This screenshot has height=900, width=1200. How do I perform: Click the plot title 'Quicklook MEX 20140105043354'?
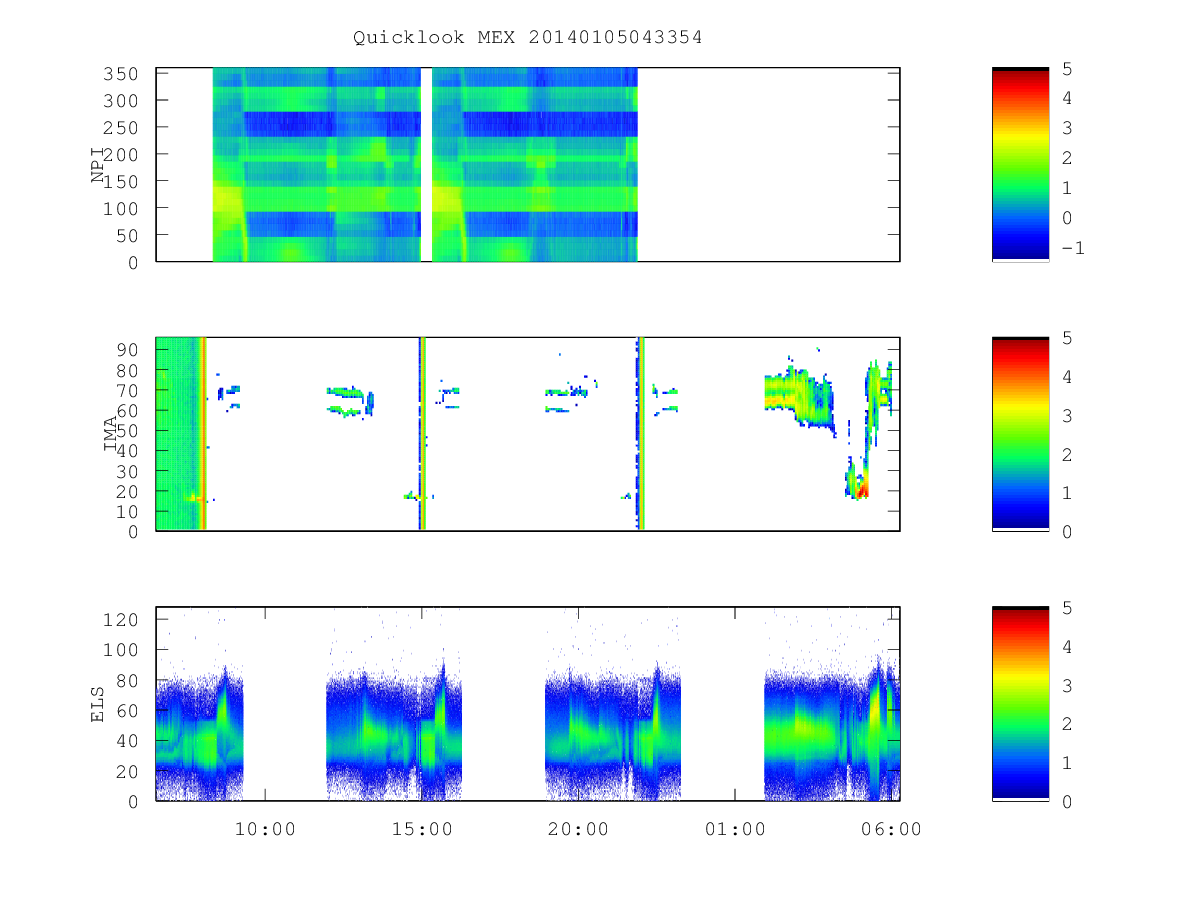click(x=527, y=38)
